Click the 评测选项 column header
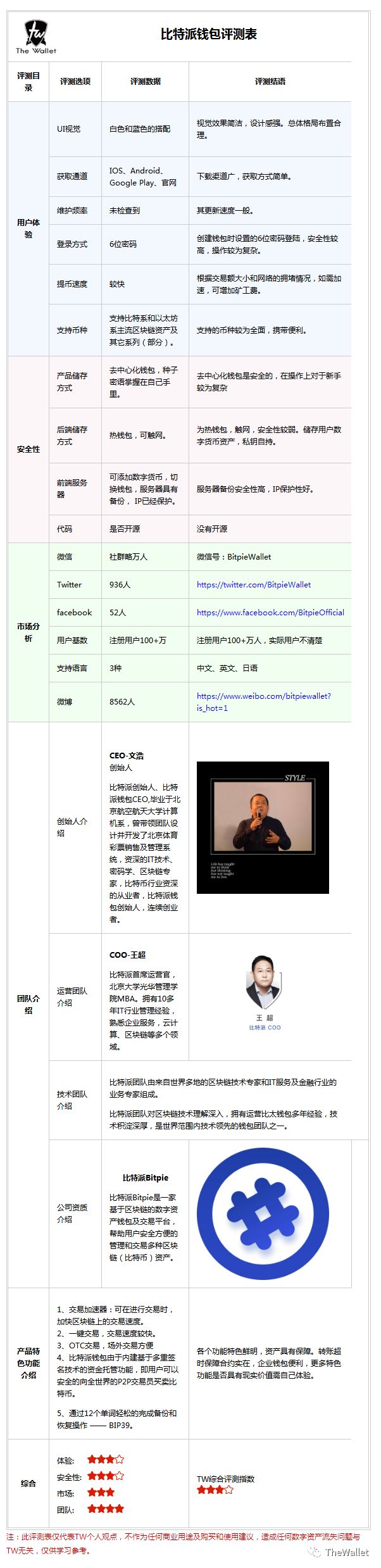This screenshot has width=381, height=1568. (75, 81)
